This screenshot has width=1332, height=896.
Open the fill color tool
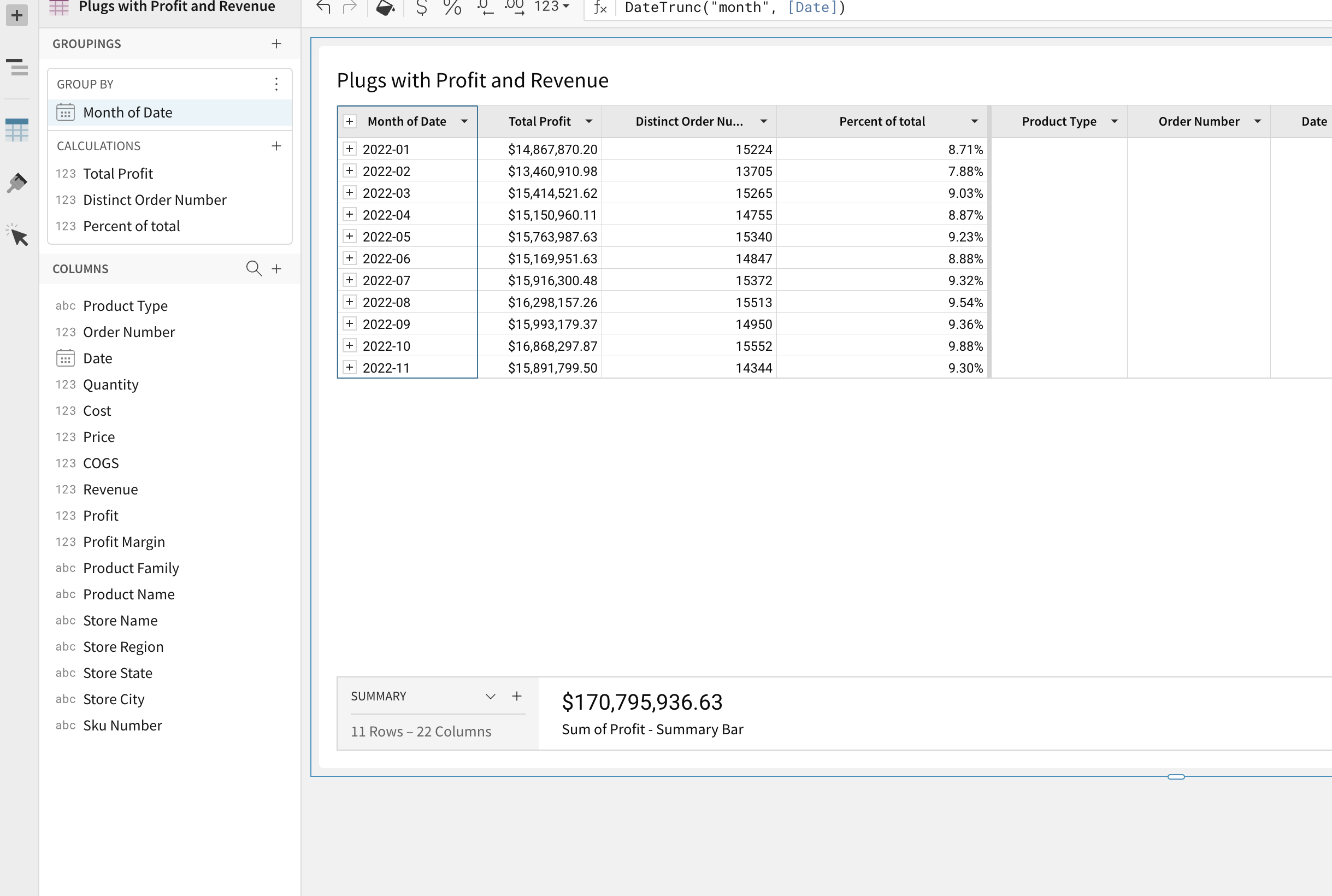pyautogui.click(x=385, y=9)
